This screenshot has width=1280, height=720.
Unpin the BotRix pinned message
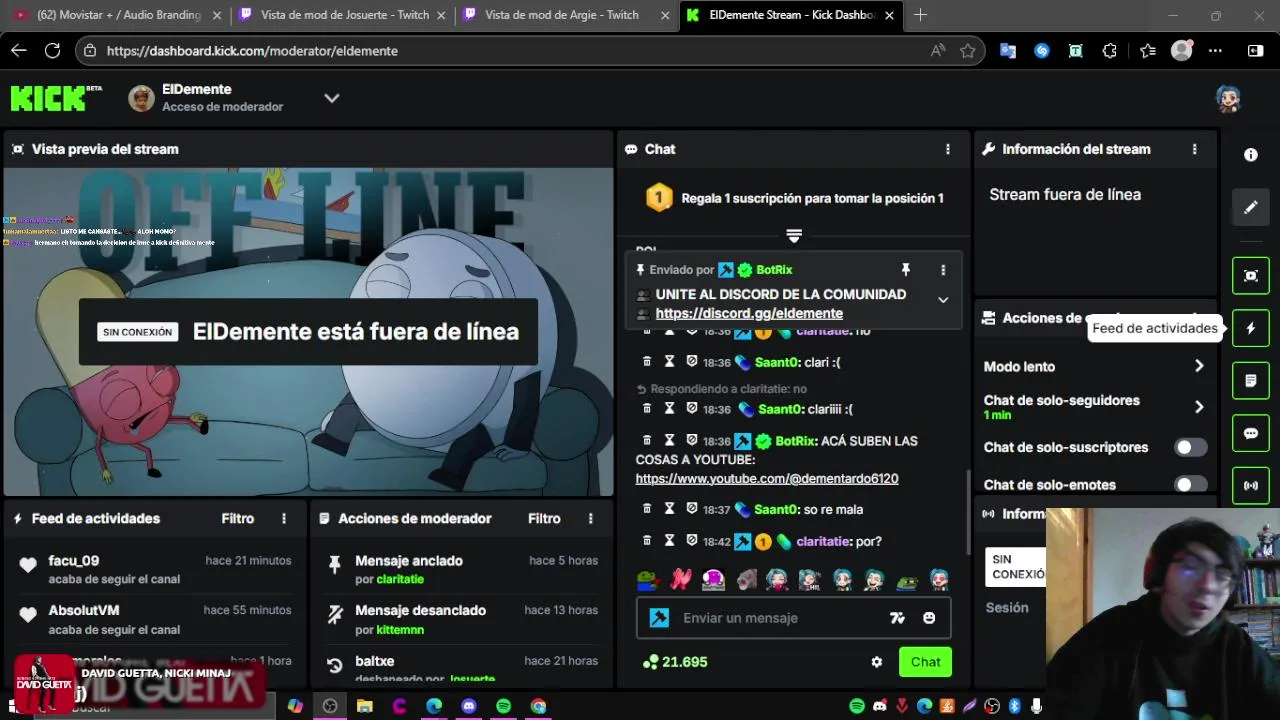[x=906, y=270]
